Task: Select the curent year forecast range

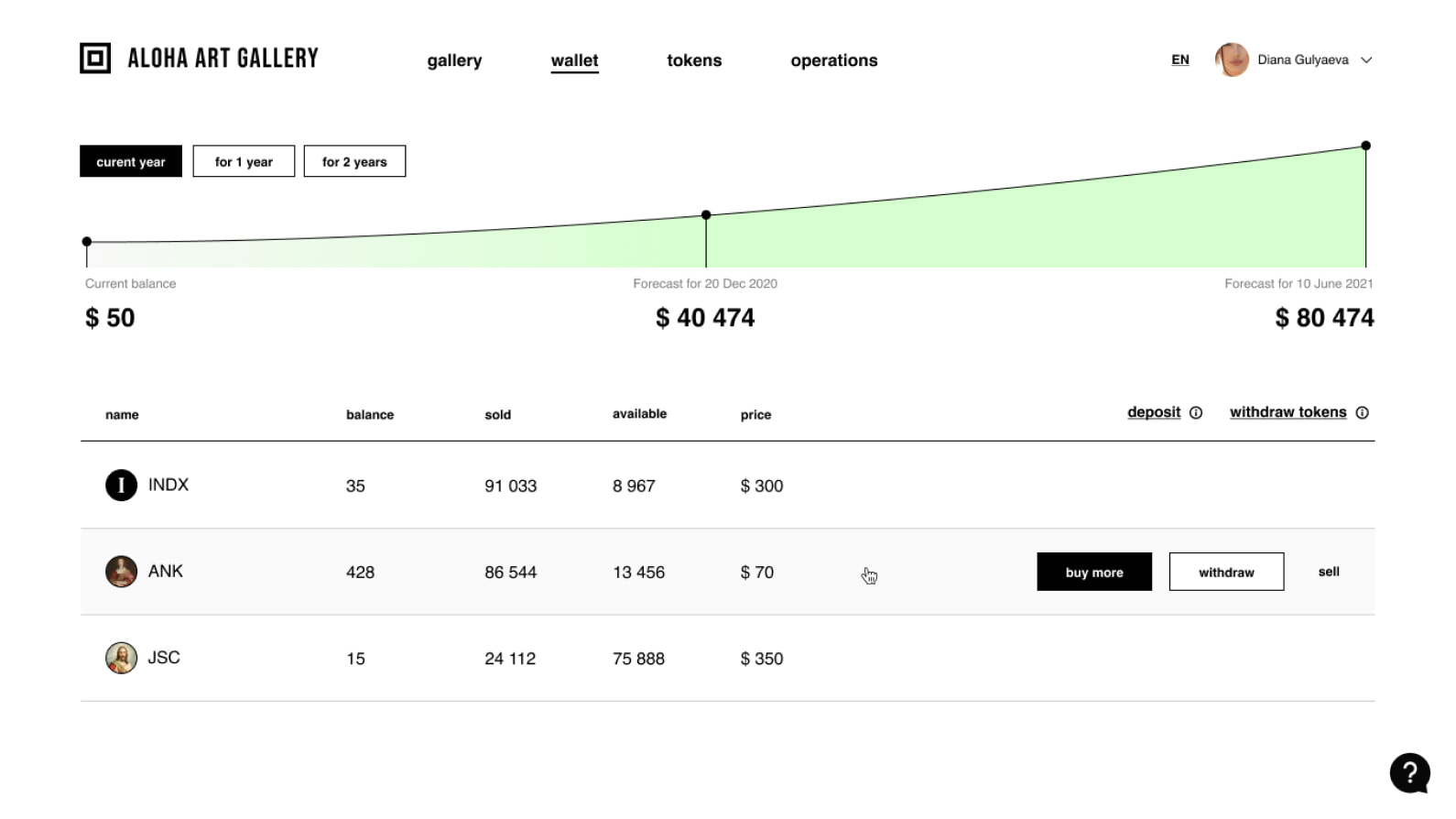Action: (x=131, y=161)
